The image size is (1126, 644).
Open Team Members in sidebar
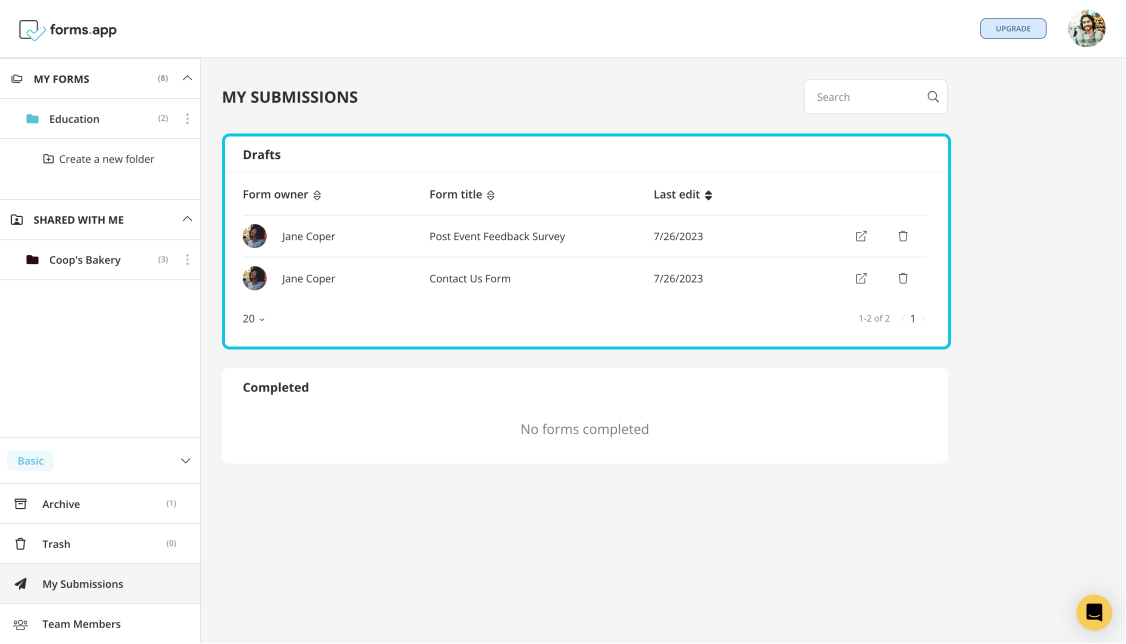click(80, 623)
